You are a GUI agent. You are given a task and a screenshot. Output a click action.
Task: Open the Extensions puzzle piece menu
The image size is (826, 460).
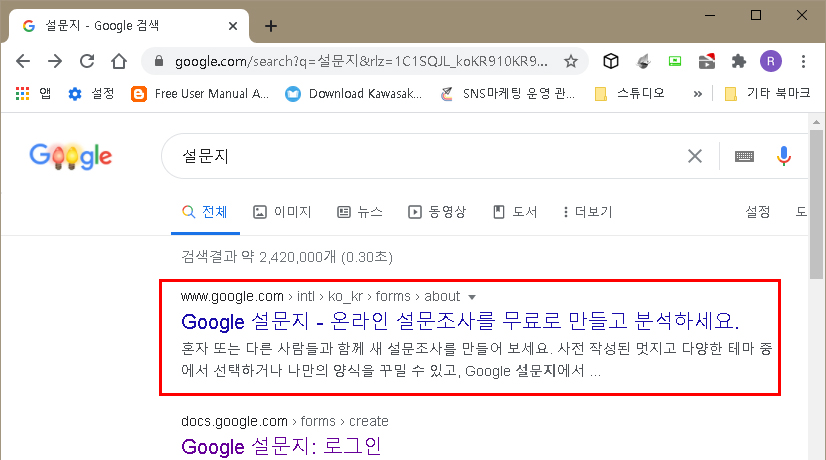pyautogui.click(x=739, y=62)
